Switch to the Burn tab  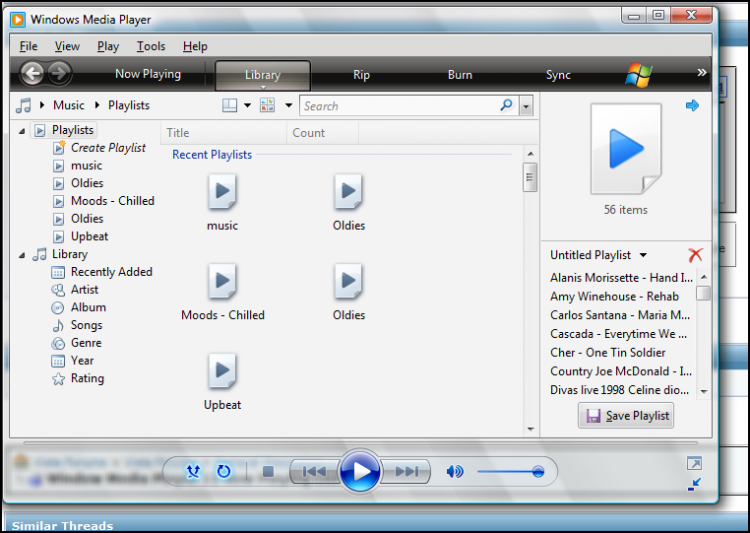460,75
